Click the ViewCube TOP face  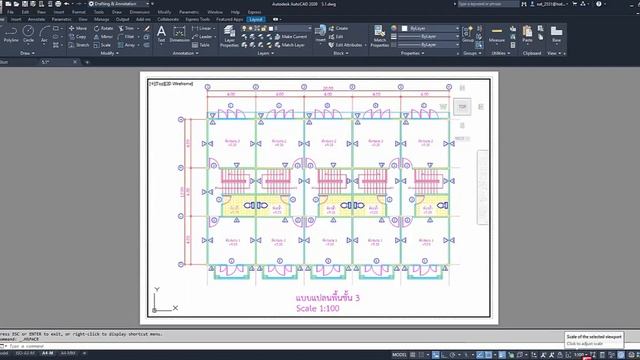coord(462,107)
